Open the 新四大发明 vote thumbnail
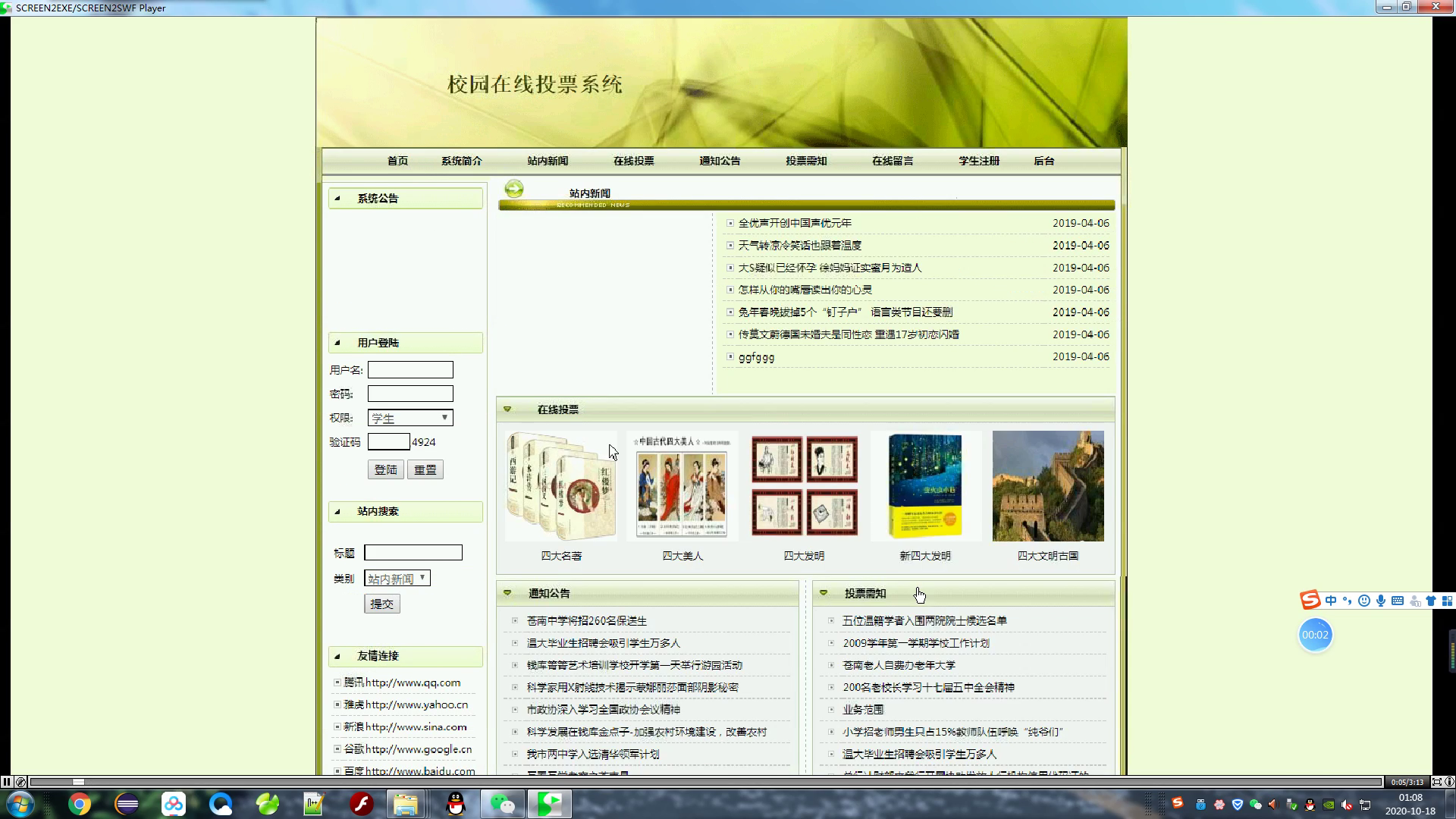The height and width of the screenshot is (819, 1456). (x=925, y=486)
